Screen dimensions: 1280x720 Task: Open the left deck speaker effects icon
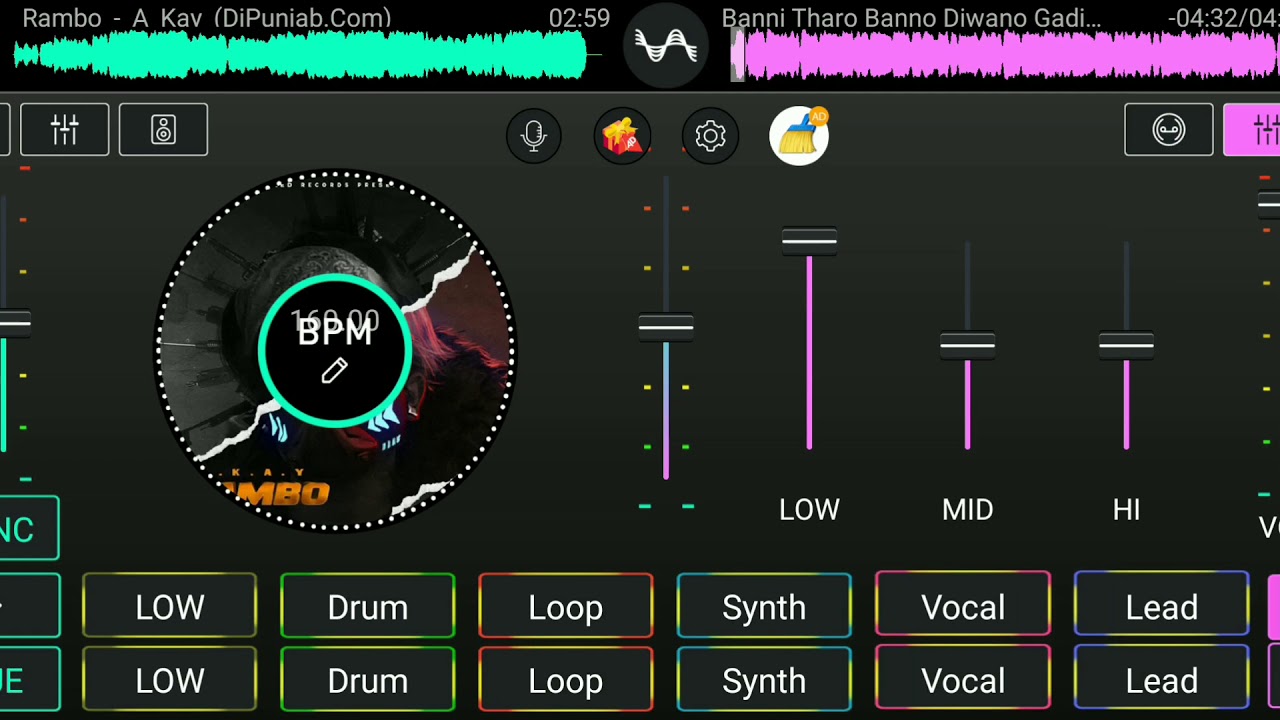pyautogui.click(x=163, y=130)
